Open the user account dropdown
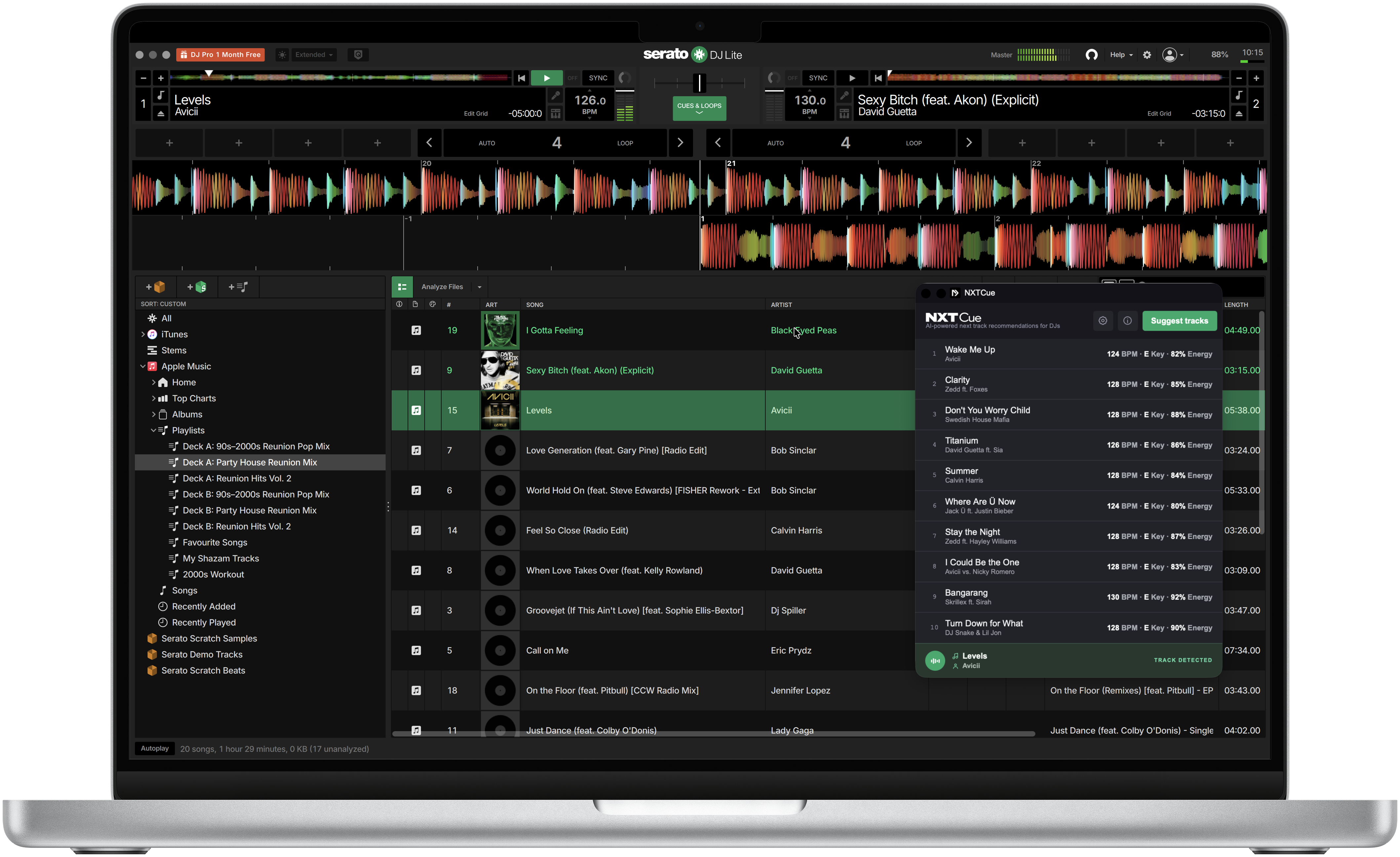Viewport: 1400px width, 857px height. [x=1173, y=55]
